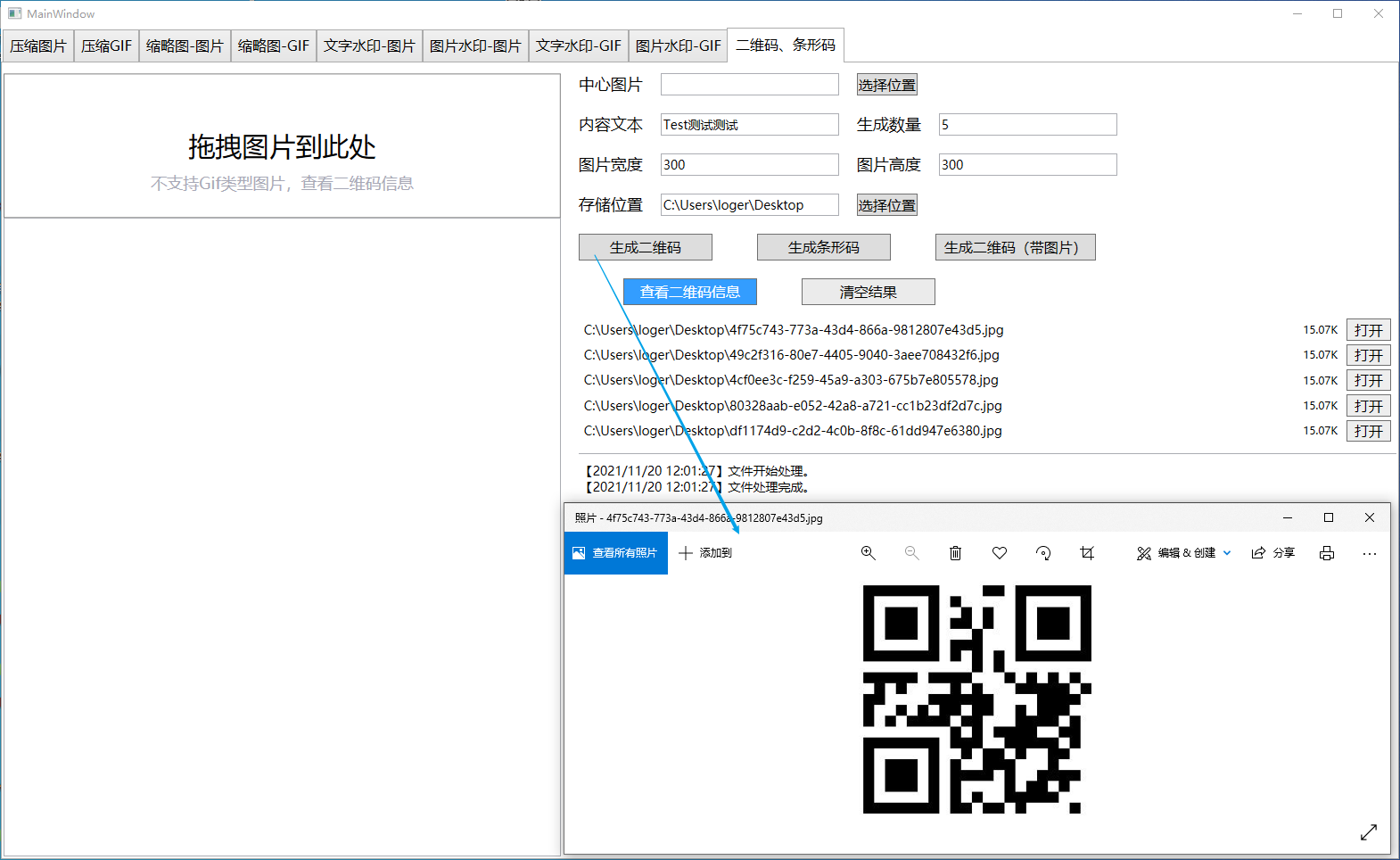Print the photo

pyautogui.click(x=1327, y=553)
